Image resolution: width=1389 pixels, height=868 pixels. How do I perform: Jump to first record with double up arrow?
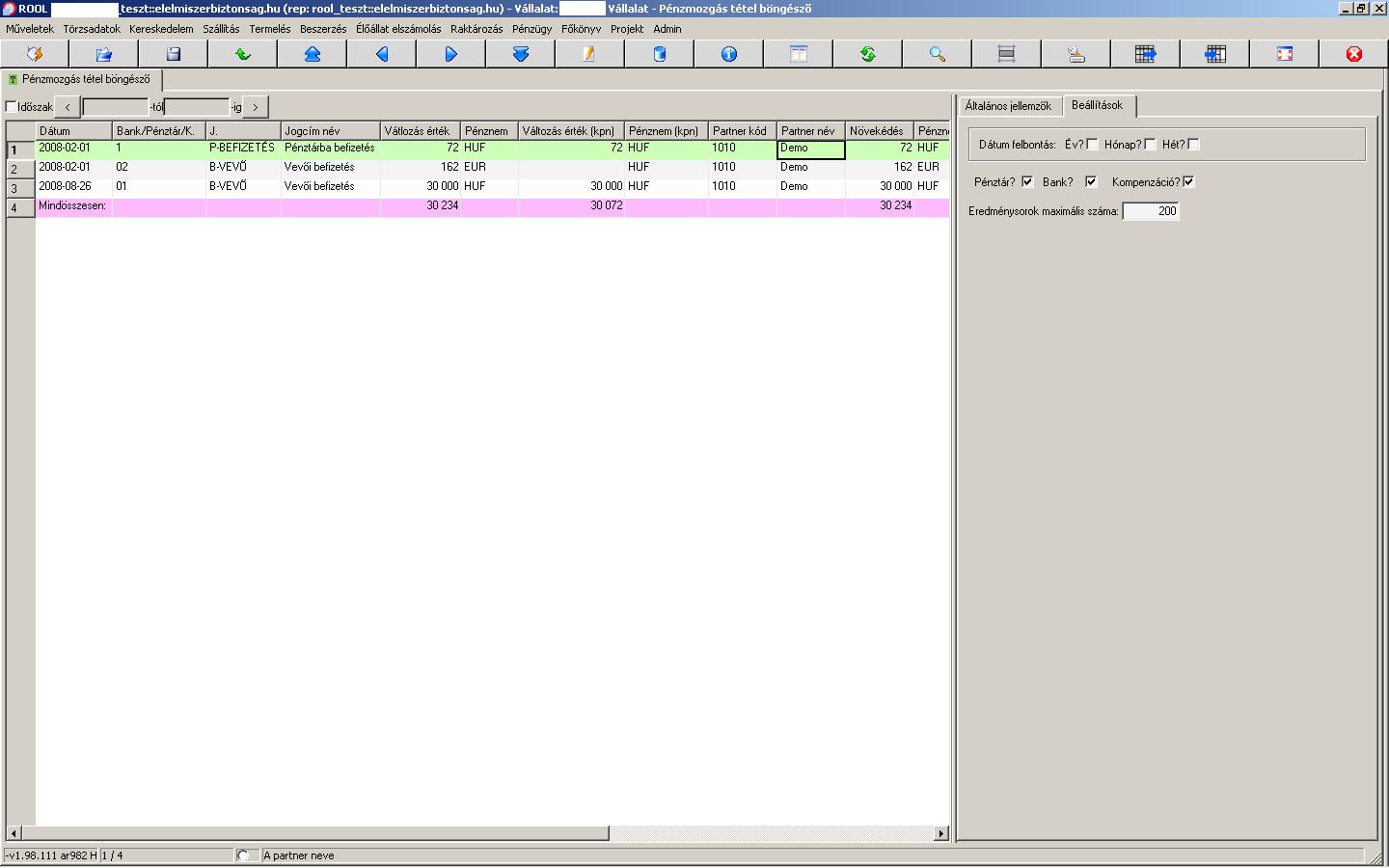coord(313,54)
